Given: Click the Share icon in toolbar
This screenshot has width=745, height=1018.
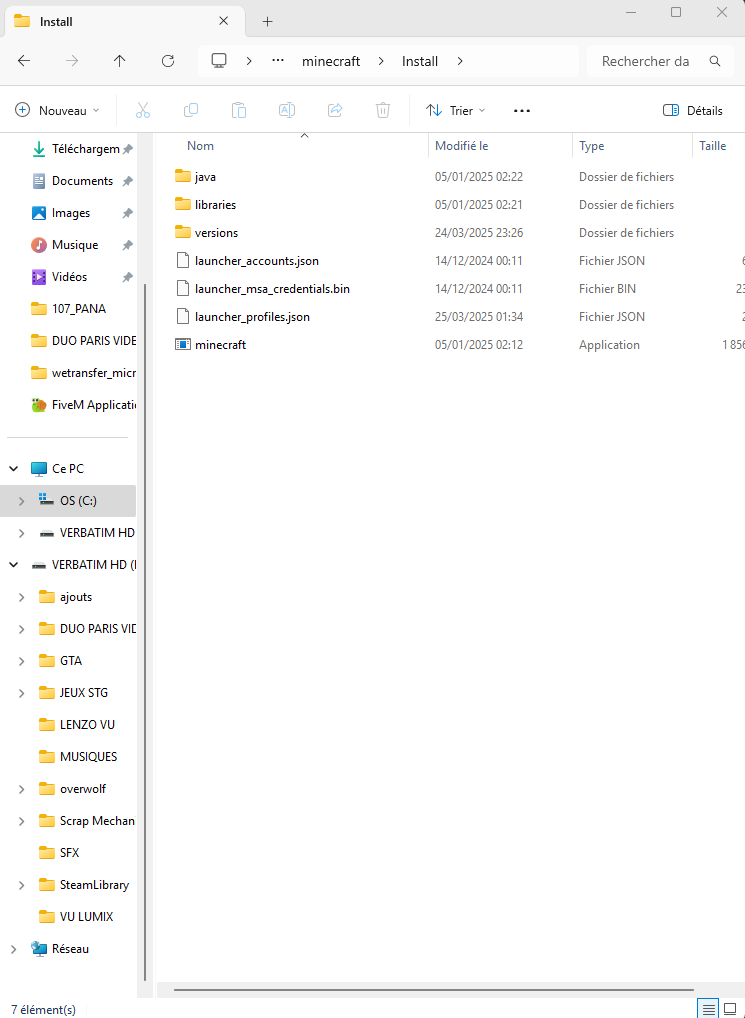Looking at the screenshot, I should click(335, 110).
